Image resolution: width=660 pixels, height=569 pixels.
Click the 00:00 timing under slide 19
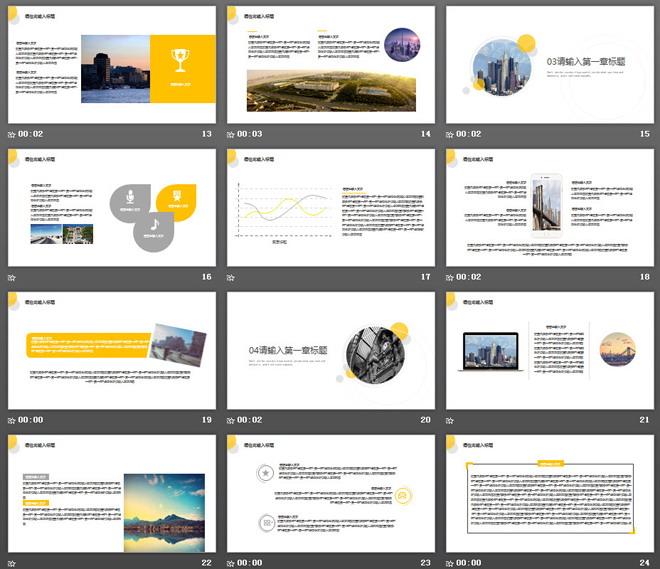pyautogui.click(x=30, y=420)
